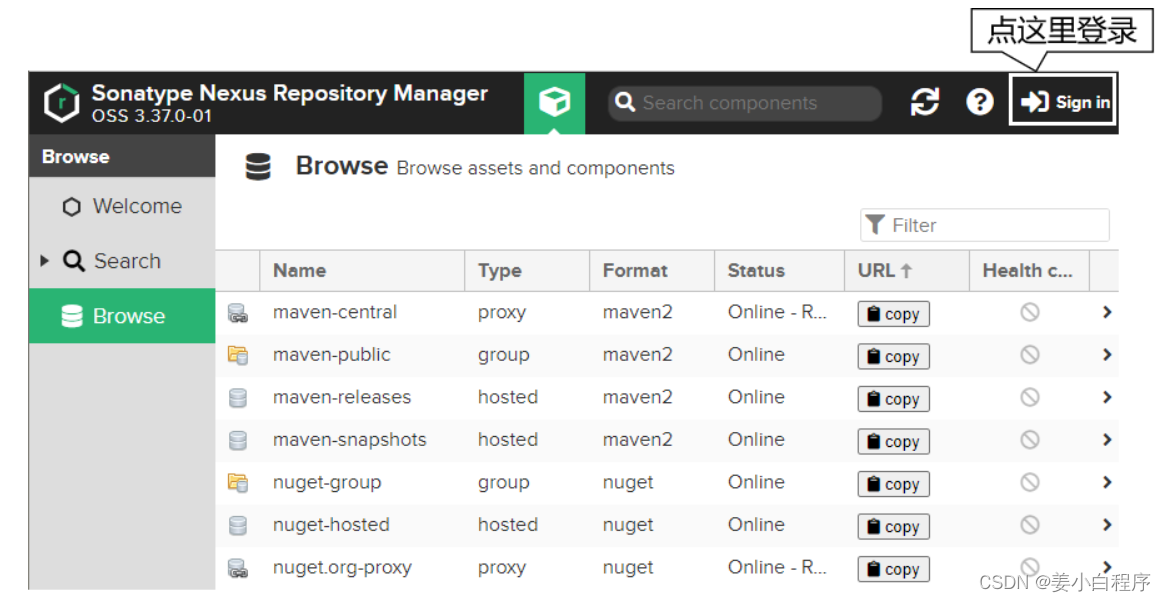
Task: Click the Sign in button
Action: click(x=1065, y=102)
